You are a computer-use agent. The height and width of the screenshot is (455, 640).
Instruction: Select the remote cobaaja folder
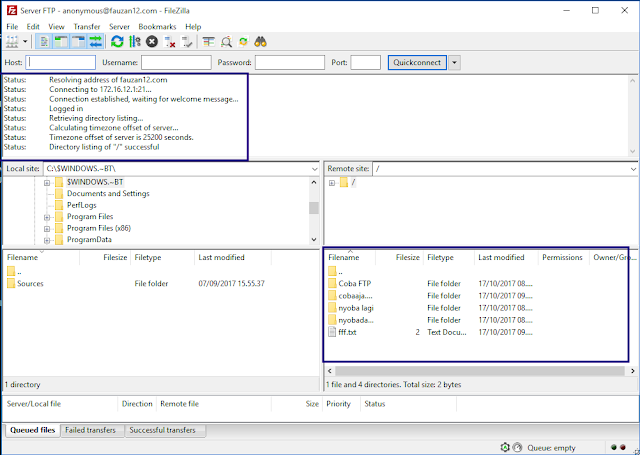tap(355, 295)
